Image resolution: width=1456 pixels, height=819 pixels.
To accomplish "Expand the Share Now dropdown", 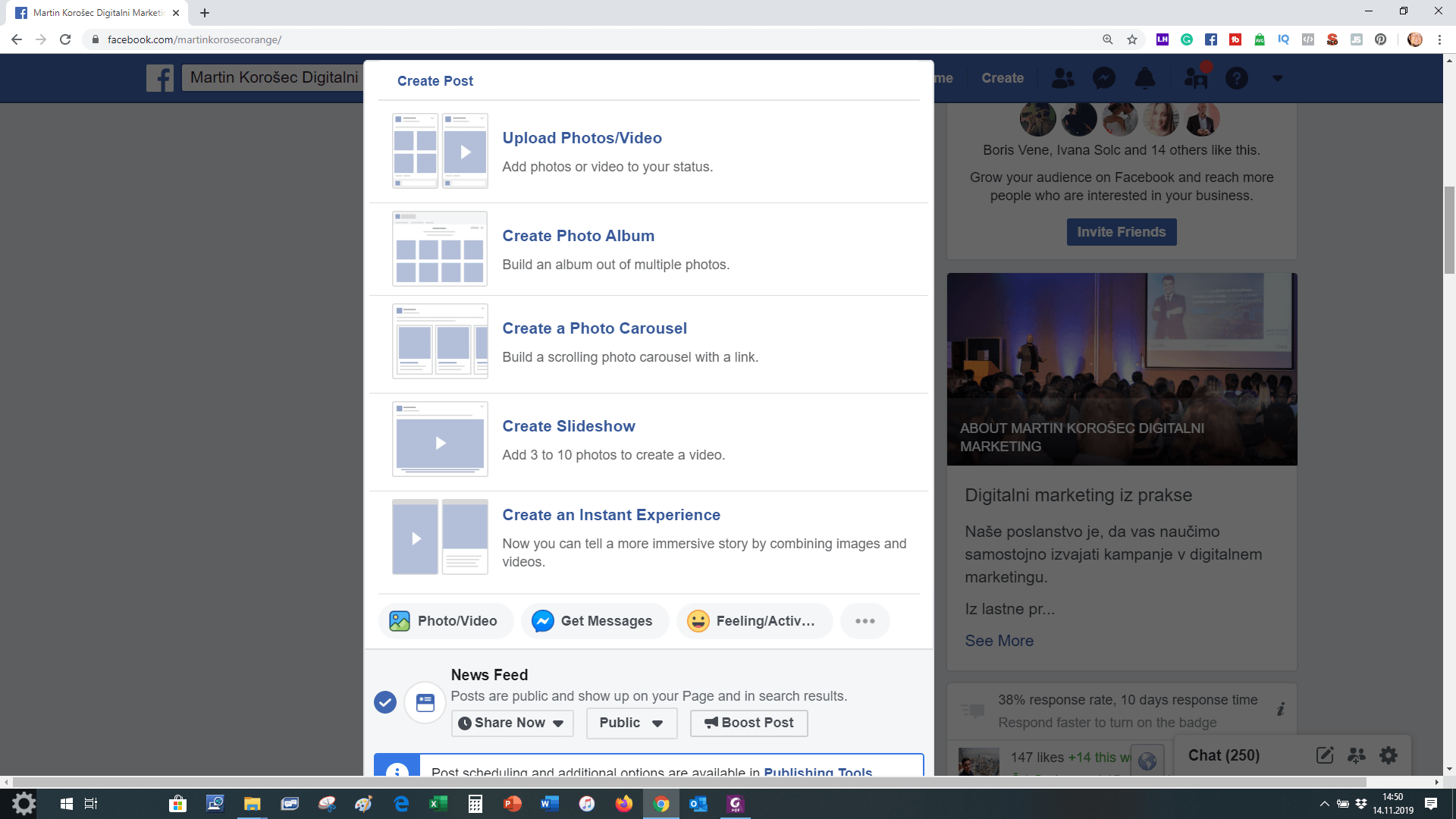I will click(512, 723).
